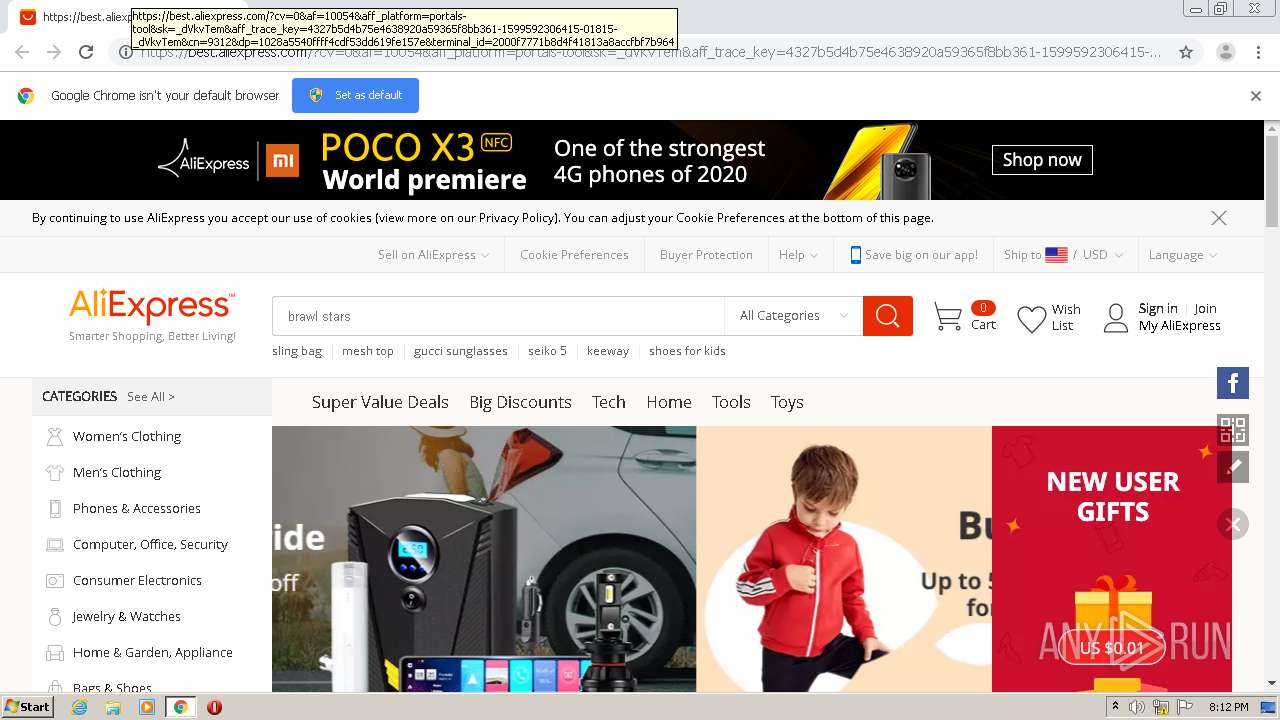This screenshot has width=1280, height=720.
Task: Click the orange search magnifier button
Action: [888, 316]
